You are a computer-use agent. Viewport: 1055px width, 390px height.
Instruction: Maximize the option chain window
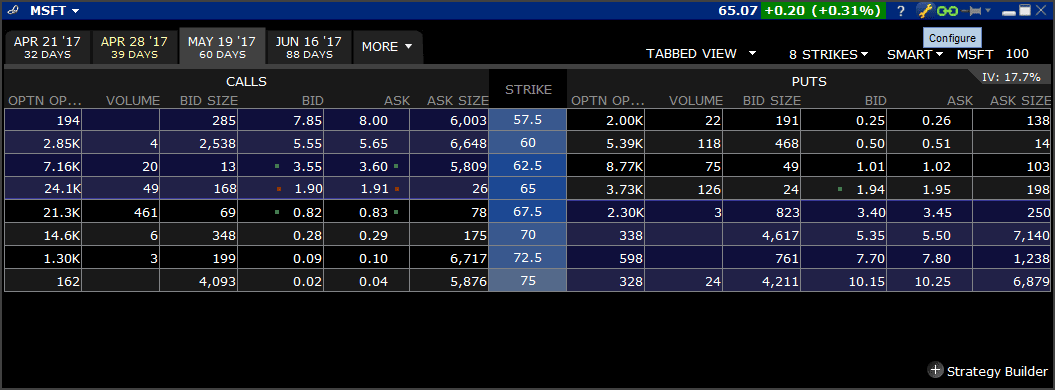click(x=1025, y=11)
